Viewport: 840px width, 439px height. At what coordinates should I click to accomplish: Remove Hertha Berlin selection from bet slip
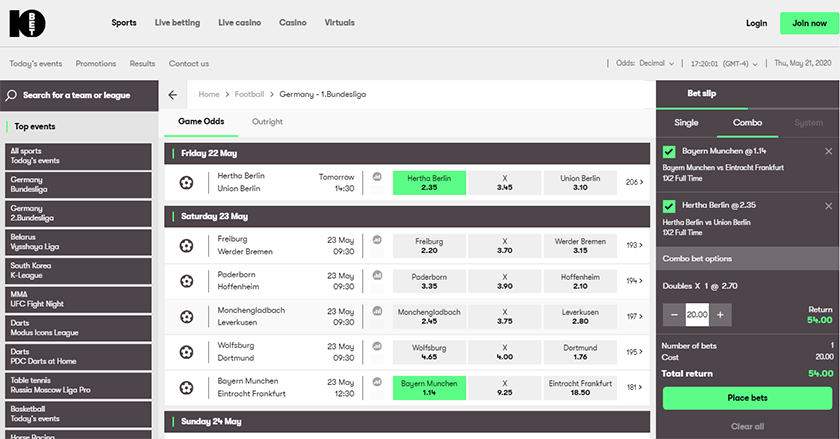pyautogui.click(x=828, y=206)
